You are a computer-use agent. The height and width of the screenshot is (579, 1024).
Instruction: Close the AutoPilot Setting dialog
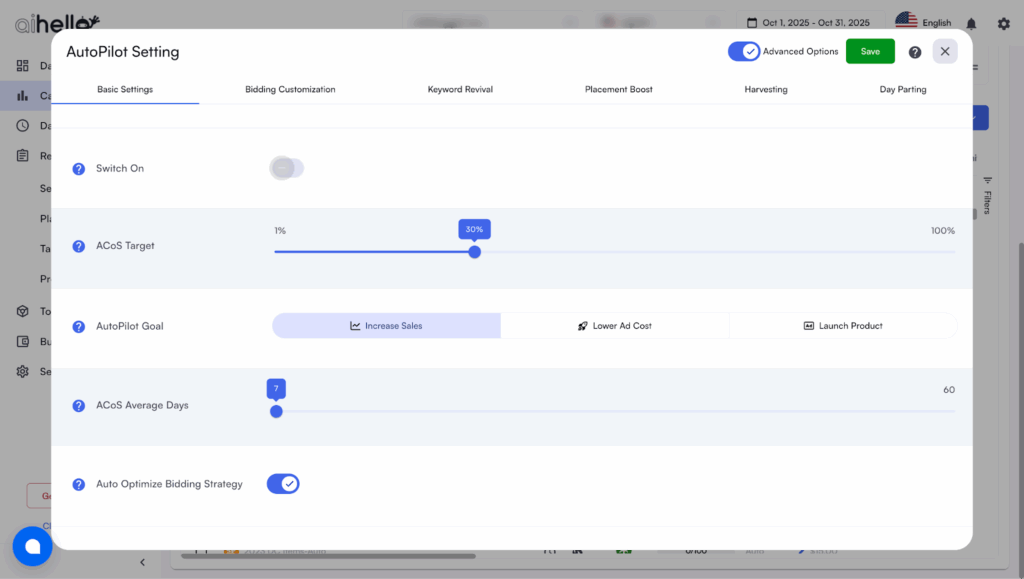pos(944,51)
